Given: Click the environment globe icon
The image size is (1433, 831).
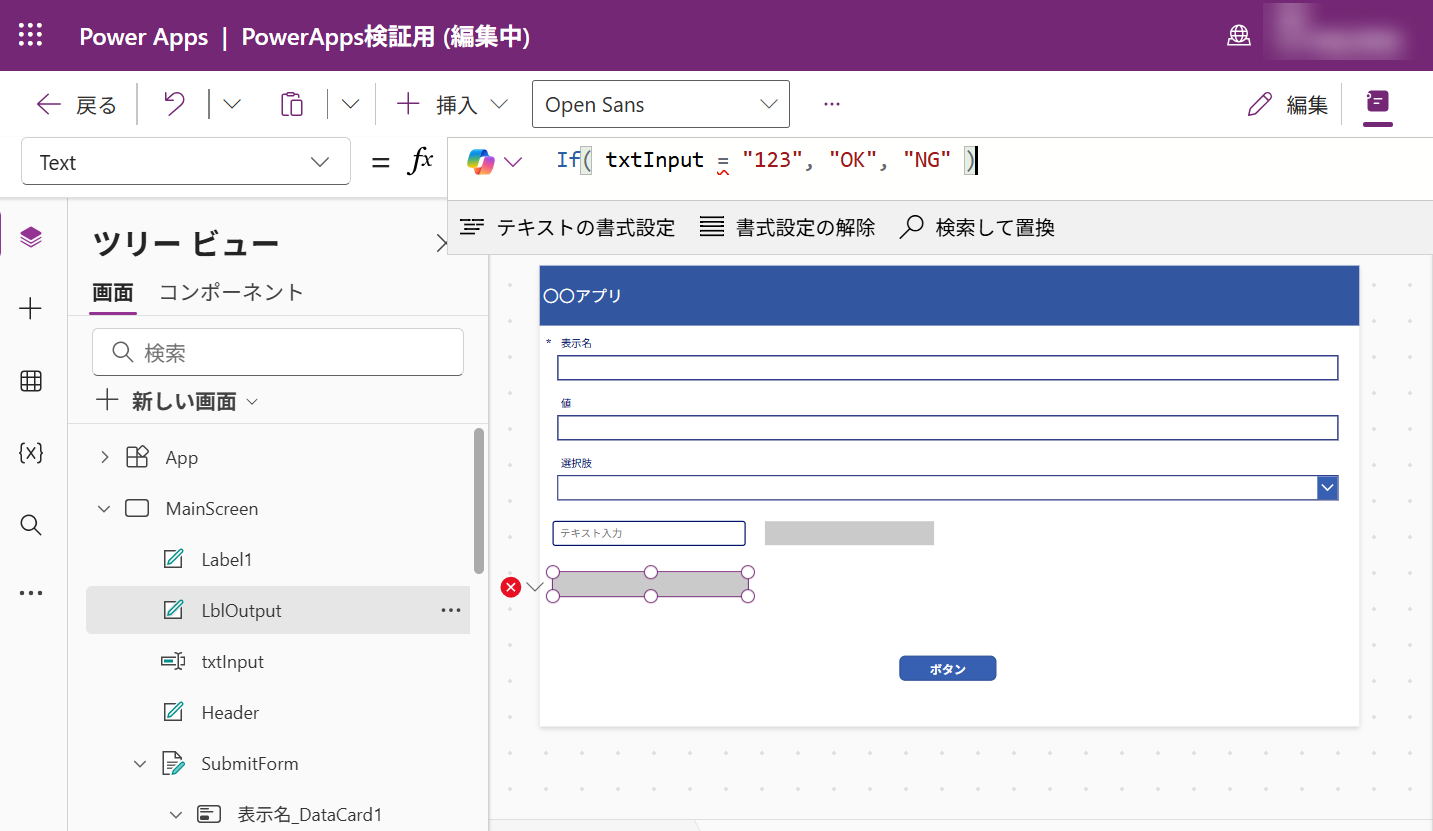Looking at the screenshot, I should [1239, 36].
